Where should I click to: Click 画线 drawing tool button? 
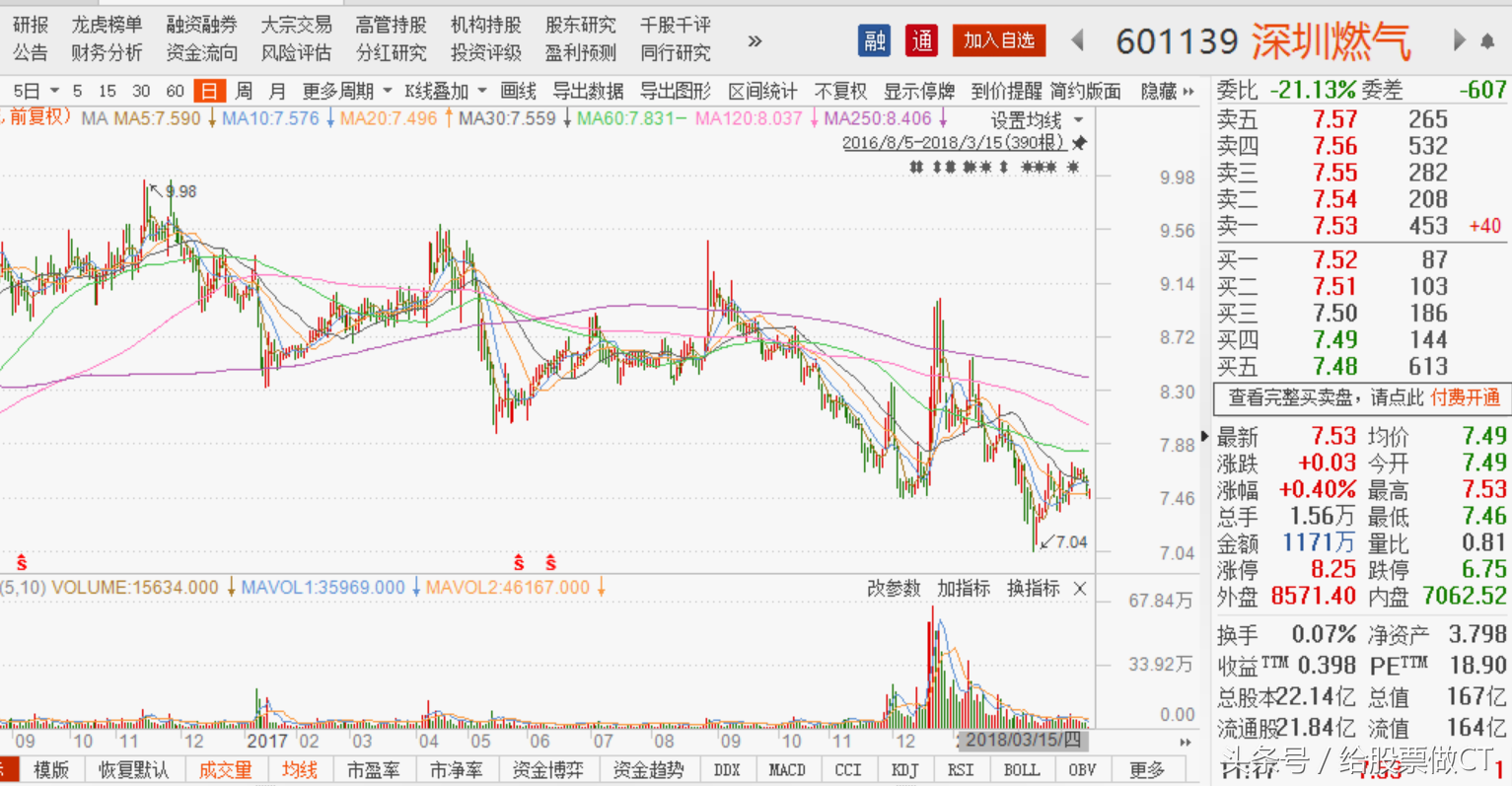coord(518,91)
